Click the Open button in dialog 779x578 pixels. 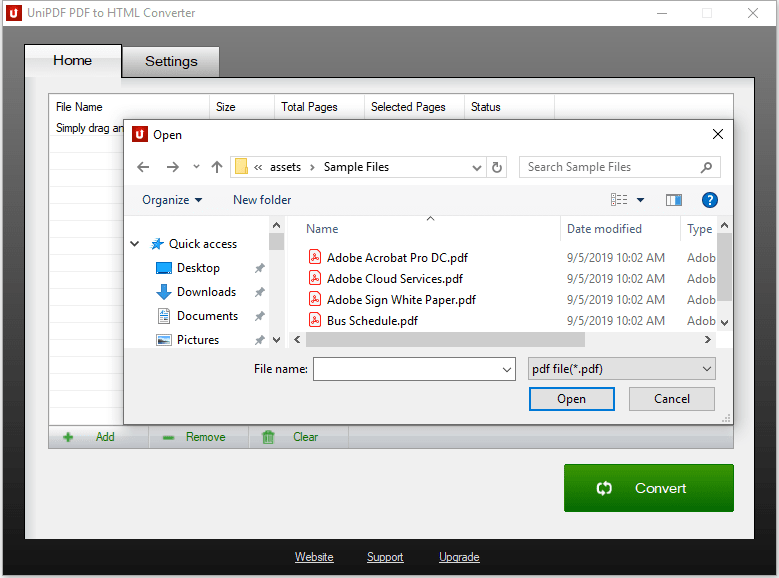[571, 399]
